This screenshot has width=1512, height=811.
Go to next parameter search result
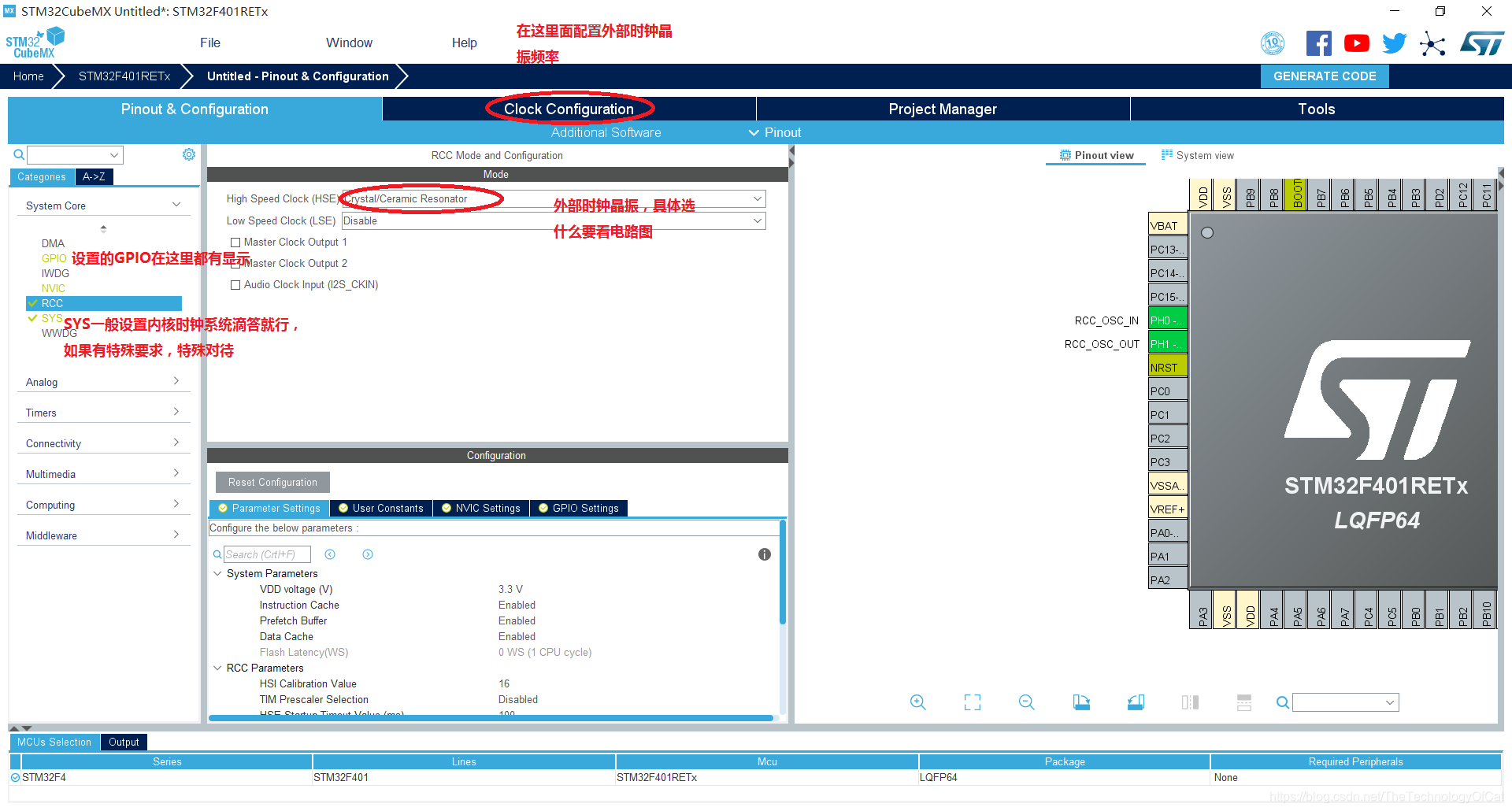368,554
